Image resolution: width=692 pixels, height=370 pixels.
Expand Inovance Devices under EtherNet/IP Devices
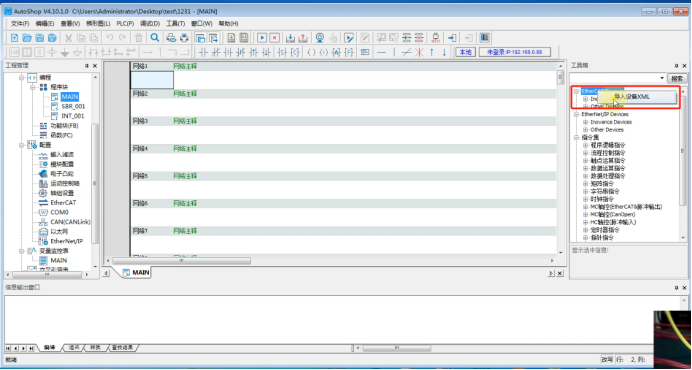[x=586, y=122]
